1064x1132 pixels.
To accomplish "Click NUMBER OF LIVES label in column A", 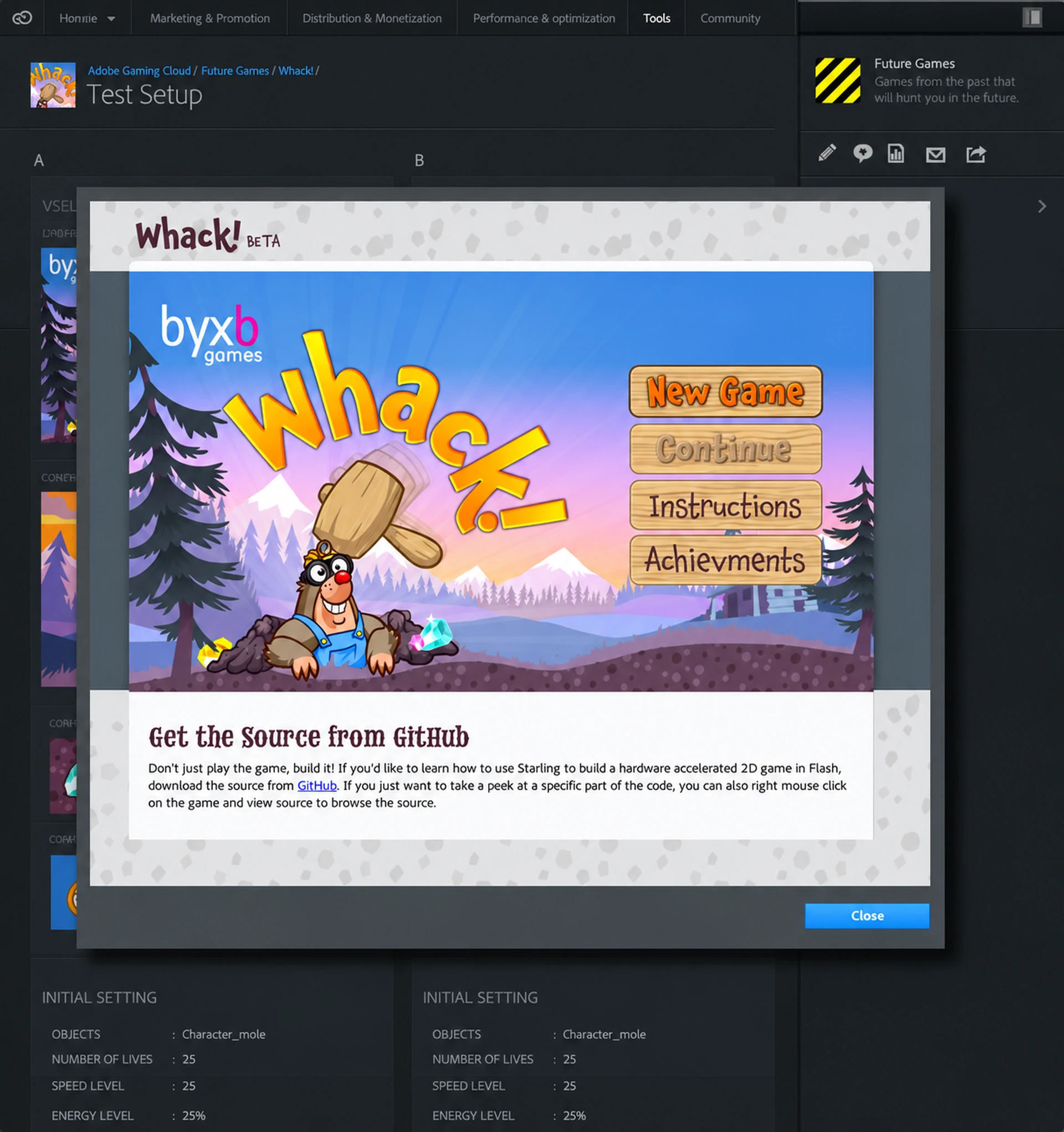I will [102, 1059].
